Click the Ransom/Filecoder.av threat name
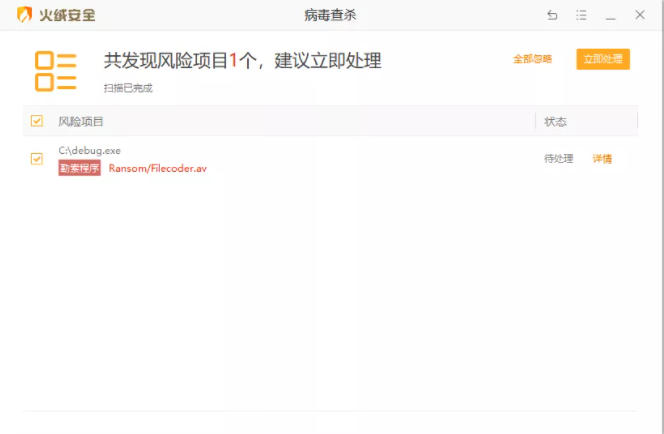This screenshot has height=434, width=664. (158, 168)
